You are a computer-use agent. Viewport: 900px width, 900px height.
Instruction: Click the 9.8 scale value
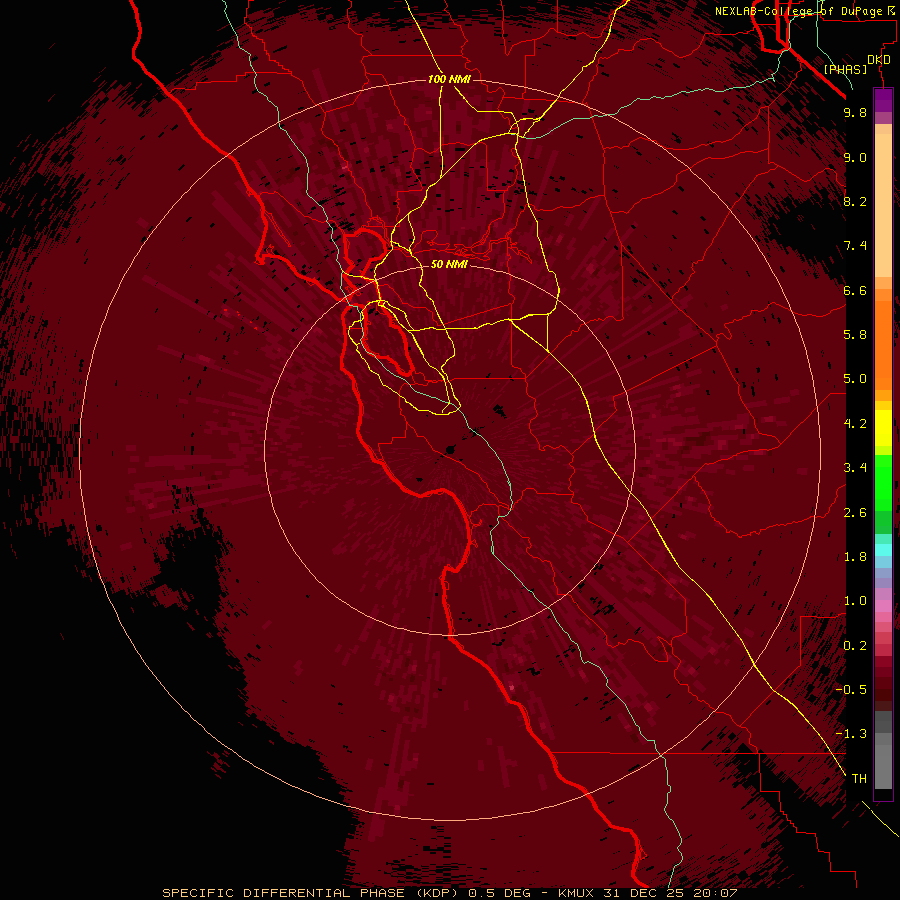tap(855, 112)
